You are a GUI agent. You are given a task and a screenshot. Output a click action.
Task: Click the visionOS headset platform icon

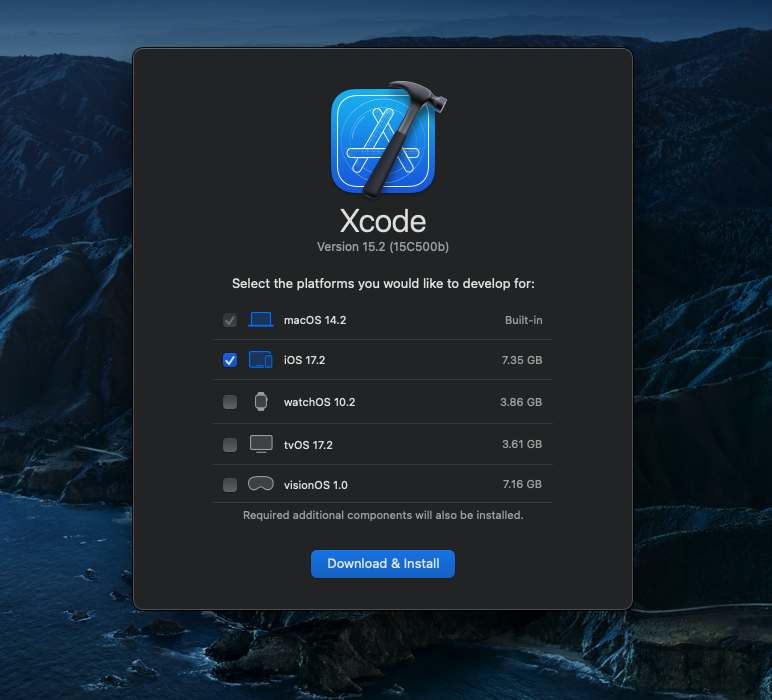(261, 484)
